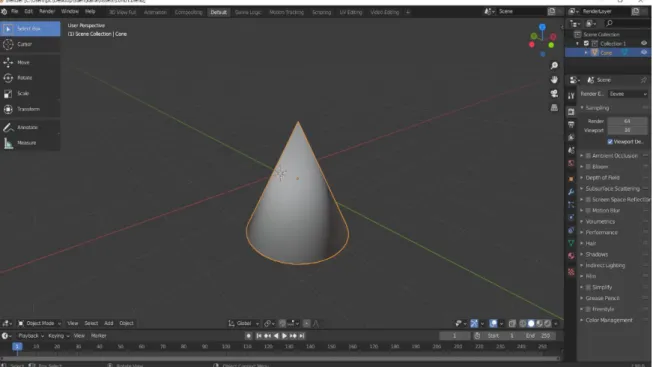Open the Render Engine Eevee dropdown
Image resolution: width=653 pixels, height=367 pixels.
(628, 94)
